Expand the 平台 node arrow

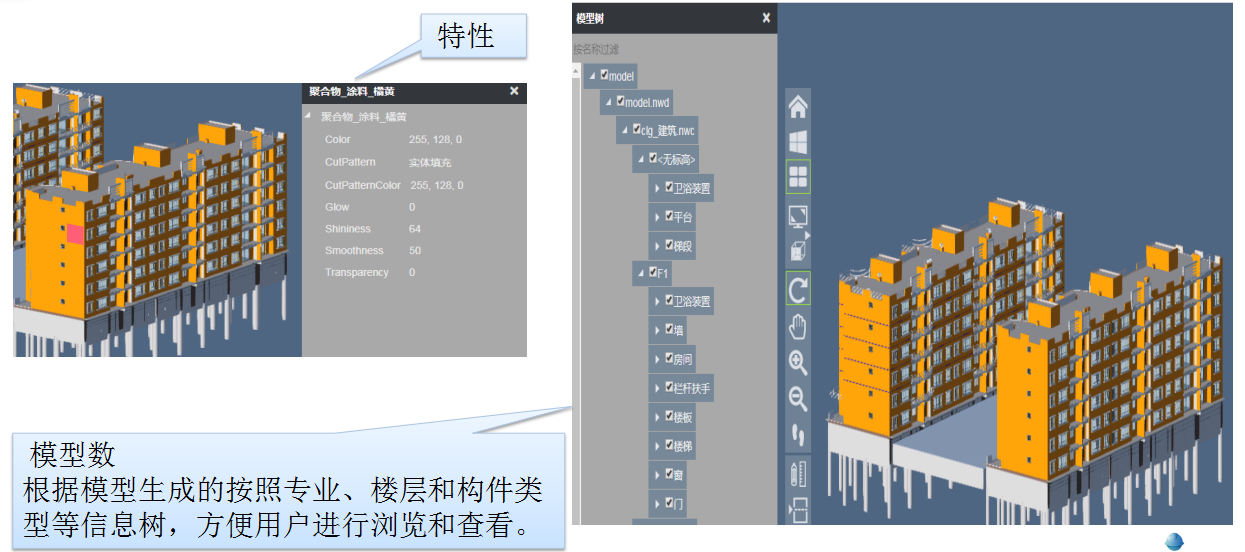pyautogui.click(x=657, y=217)
